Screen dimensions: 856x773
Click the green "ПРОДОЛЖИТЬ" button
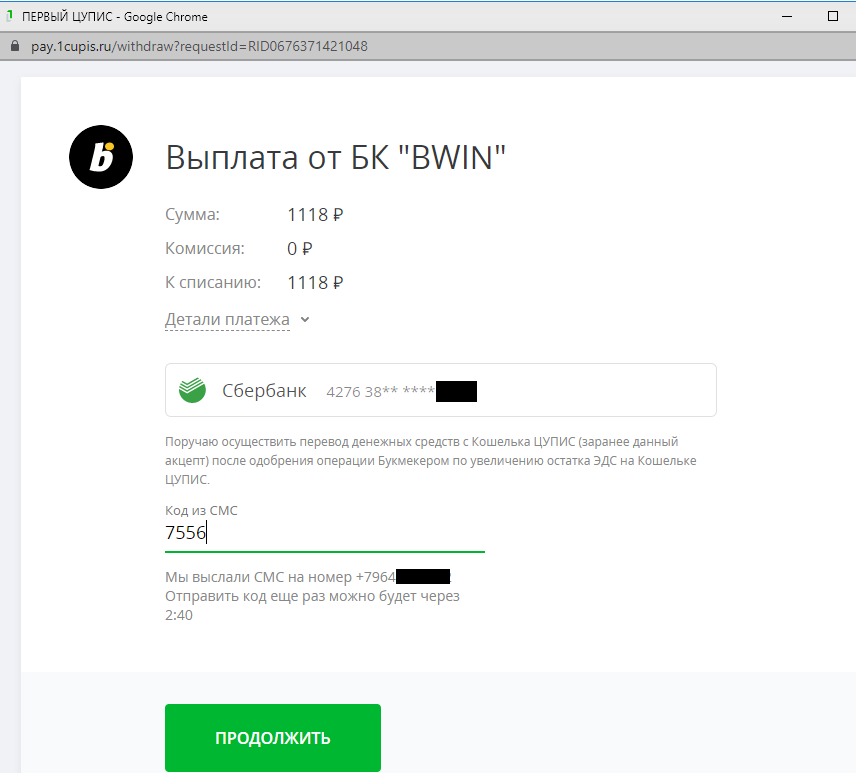pyautogui.click(x=273, y=738)
